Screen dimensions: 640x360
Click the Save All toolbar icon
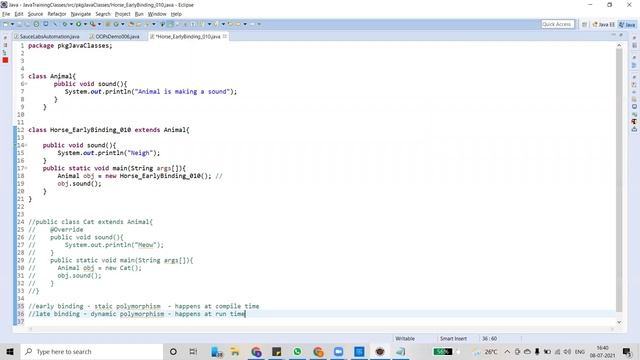point(27,24)
